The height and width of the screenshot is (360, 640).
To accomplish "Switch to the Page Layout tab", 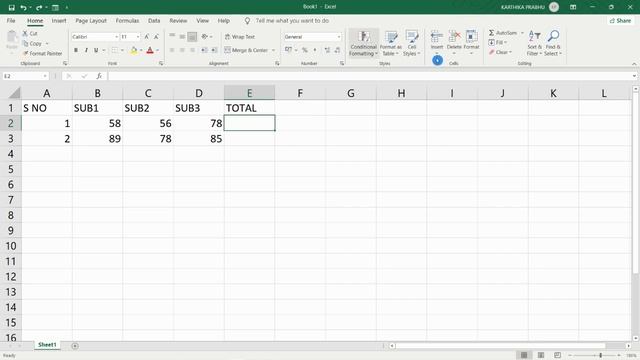I will (x=91, y=20).
